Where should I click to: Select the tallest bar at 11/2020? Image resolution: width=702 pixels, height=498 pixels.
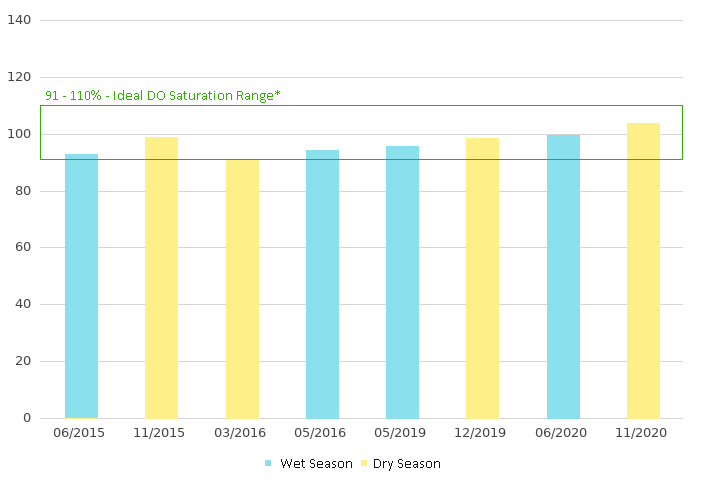coord(643,270)
